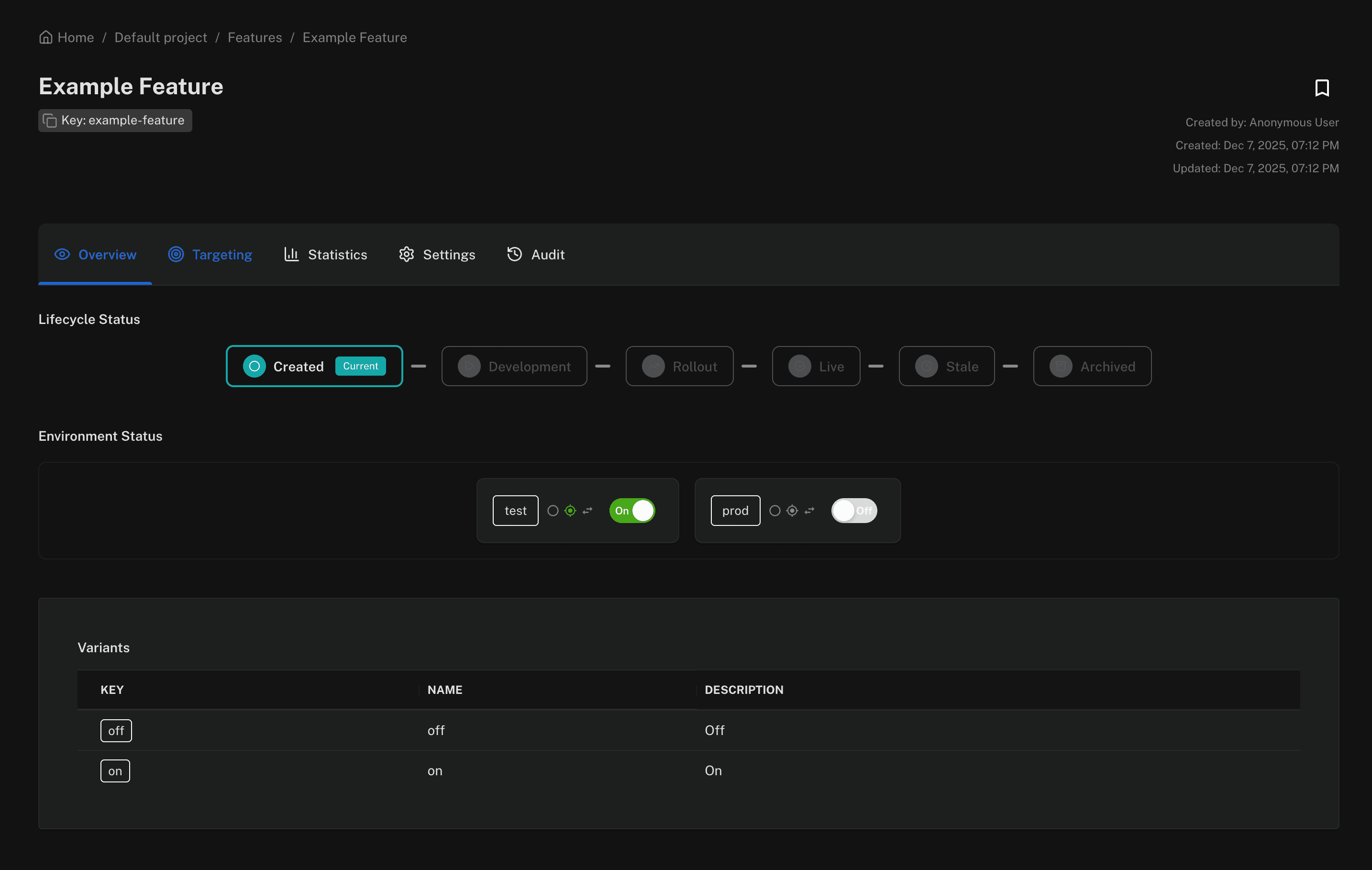1372x870 pixels.
Task: Click the off variant key badge
Action: (116, 730)
